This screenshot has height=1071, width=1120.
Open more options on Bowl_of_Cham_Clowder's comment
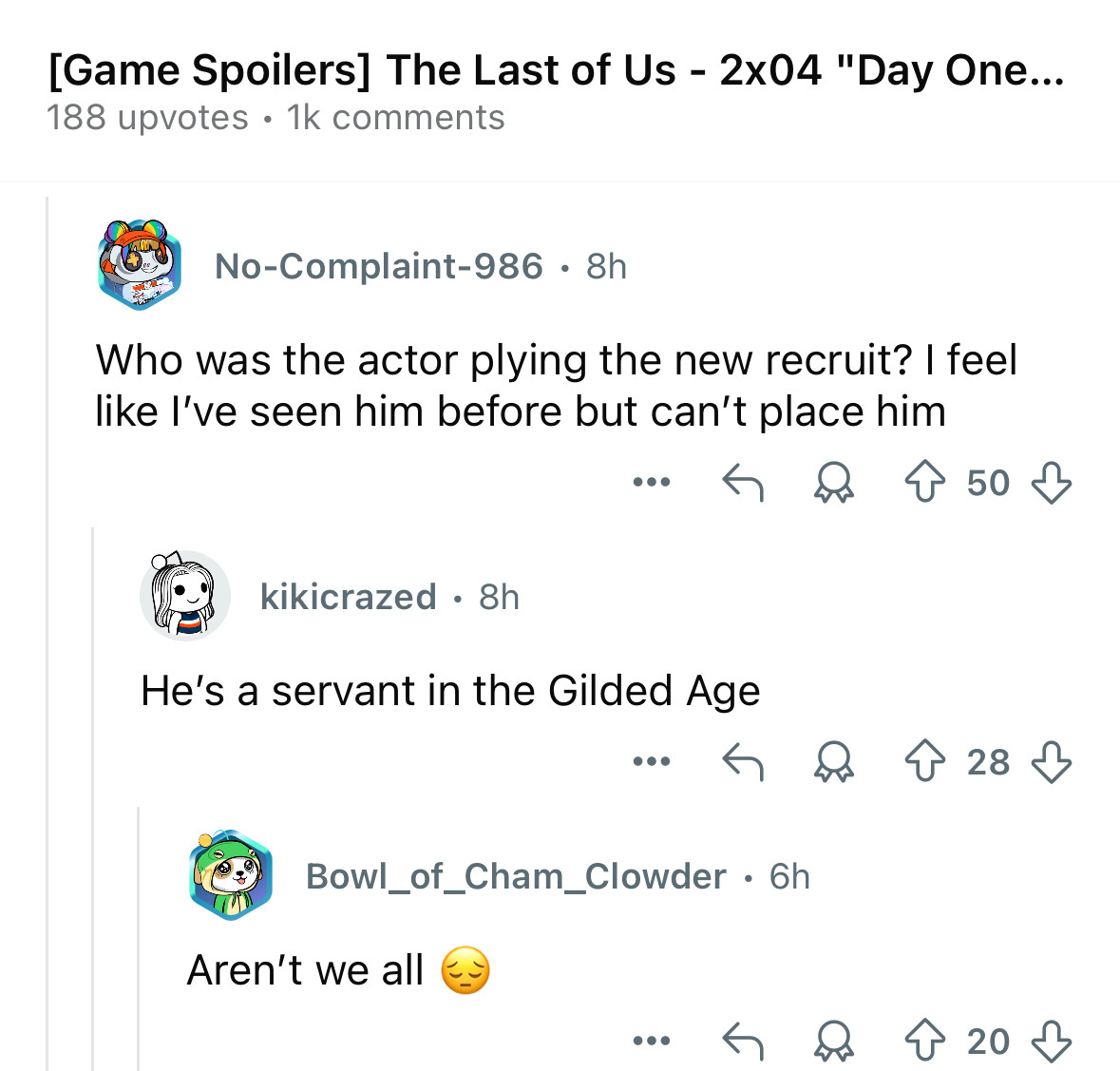(652, 1041)
